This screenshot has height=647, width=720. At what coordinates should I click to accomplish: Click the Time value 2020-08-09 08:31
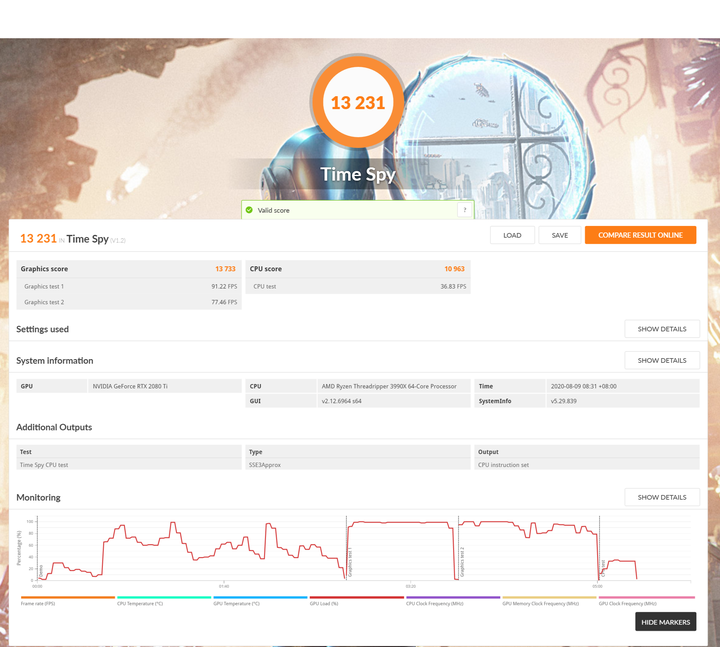click(584, 386)
